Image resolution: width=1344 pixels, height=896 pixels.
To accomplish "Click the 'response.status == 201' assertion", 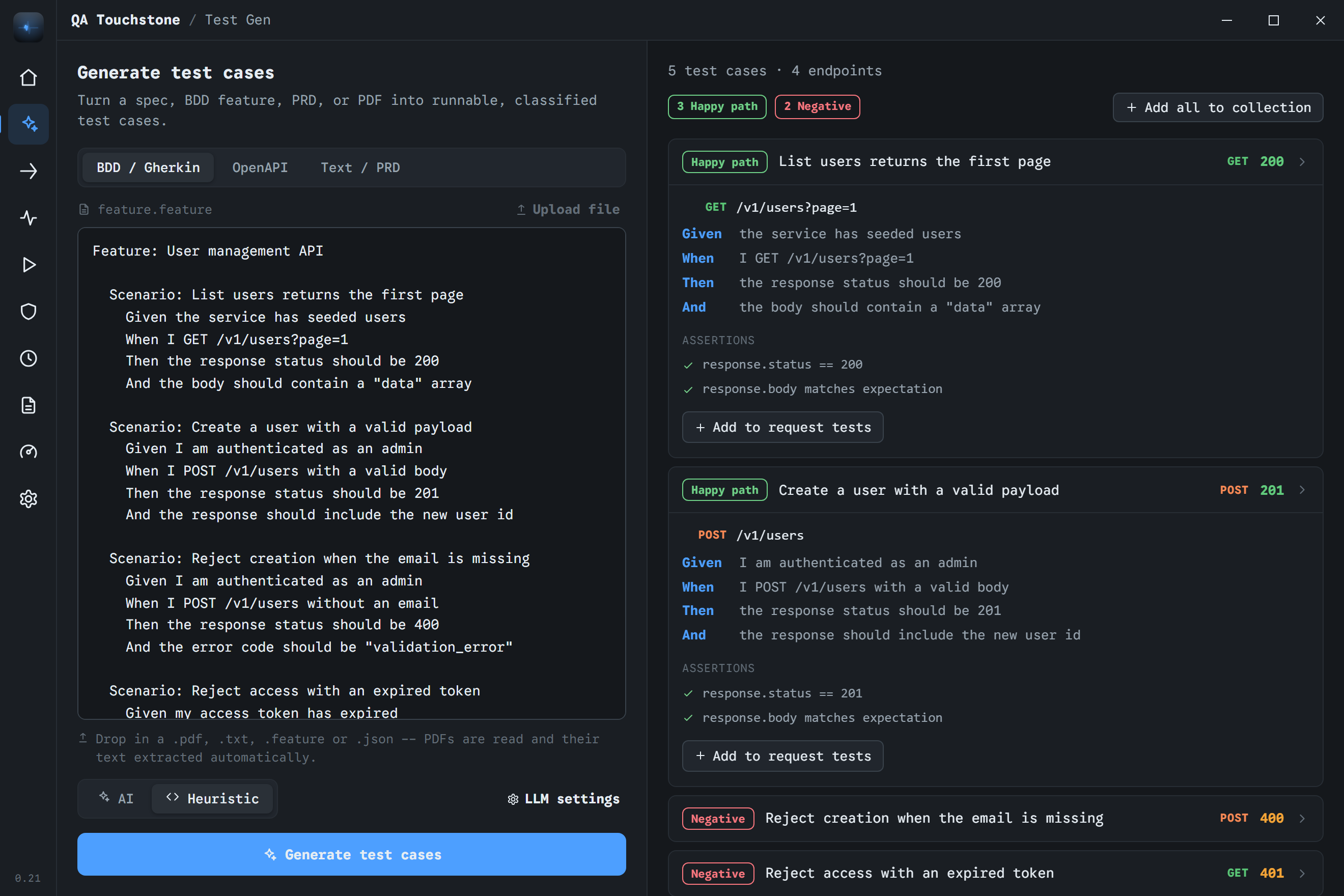I will pyautogui.click(x=782, y=693).
